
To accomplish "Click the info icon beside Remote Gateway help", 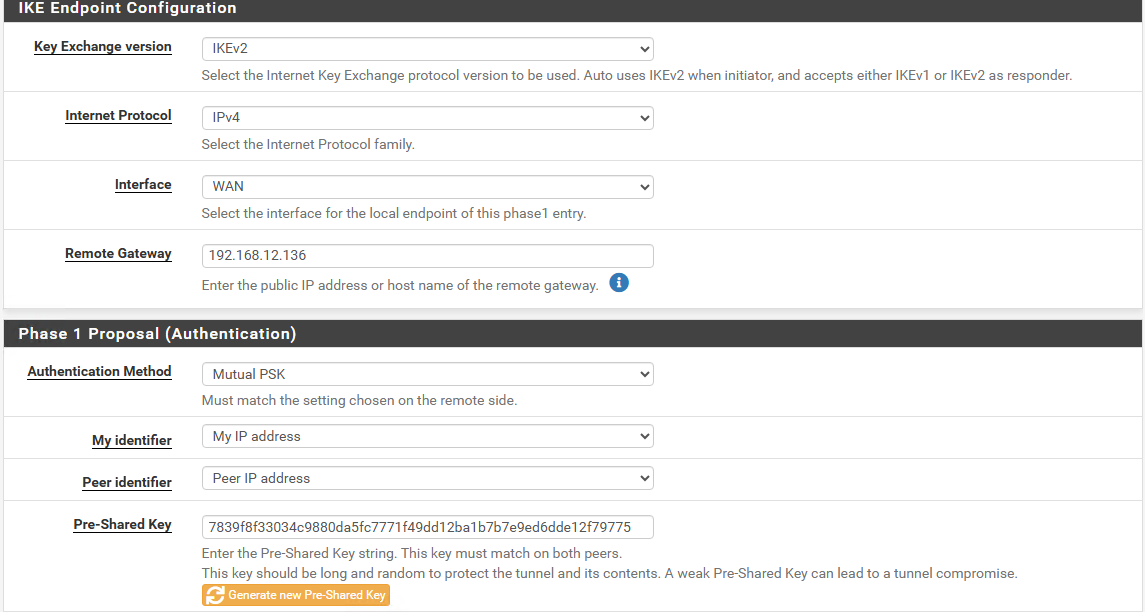I will click(x=619, y=283).
